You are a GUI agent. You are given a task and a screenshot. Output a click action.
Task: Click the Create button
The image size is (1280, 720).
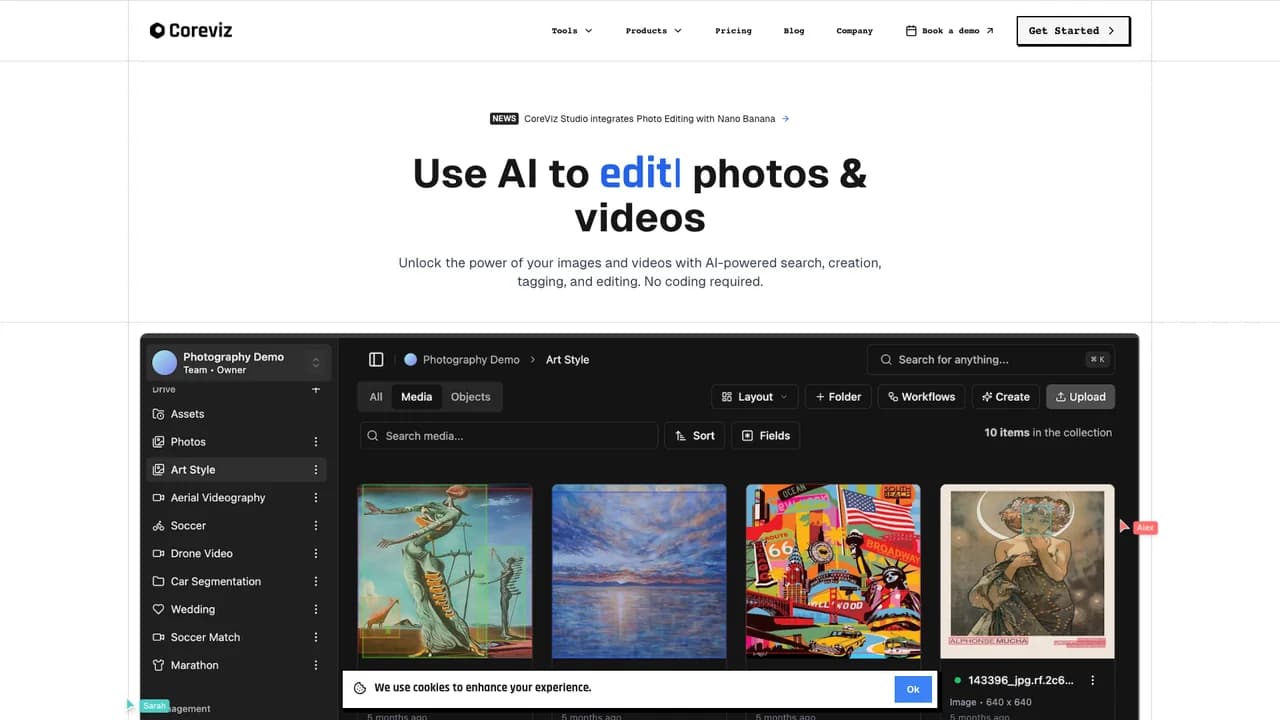tap(1006, 397)
